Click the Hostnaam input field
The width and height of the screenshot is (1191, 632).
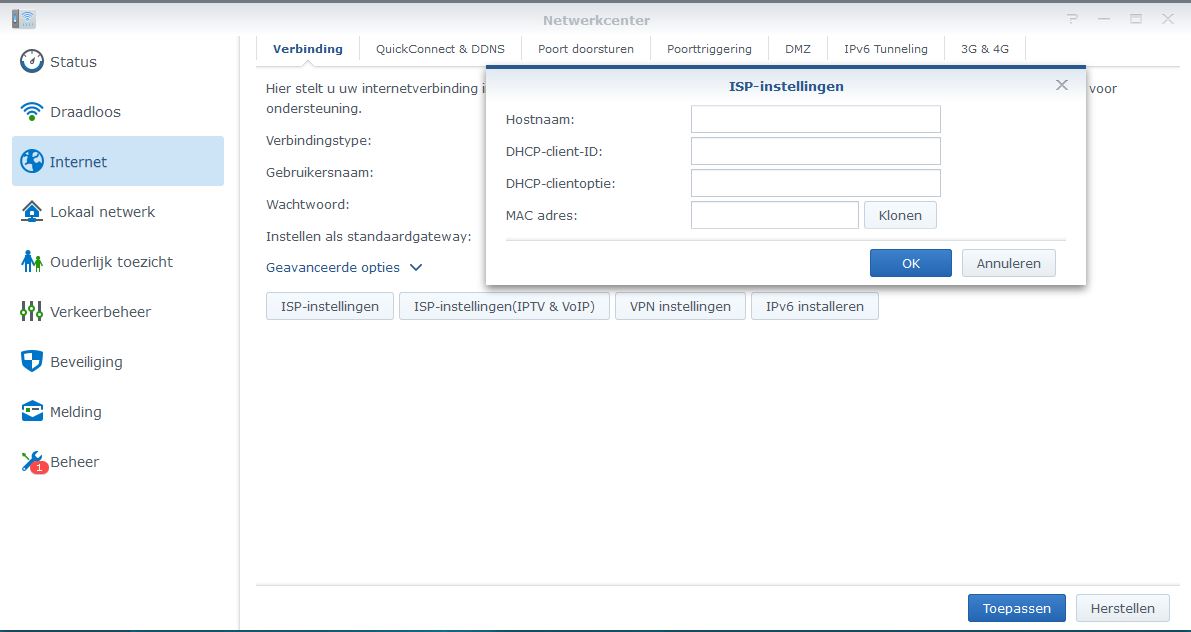815,120
